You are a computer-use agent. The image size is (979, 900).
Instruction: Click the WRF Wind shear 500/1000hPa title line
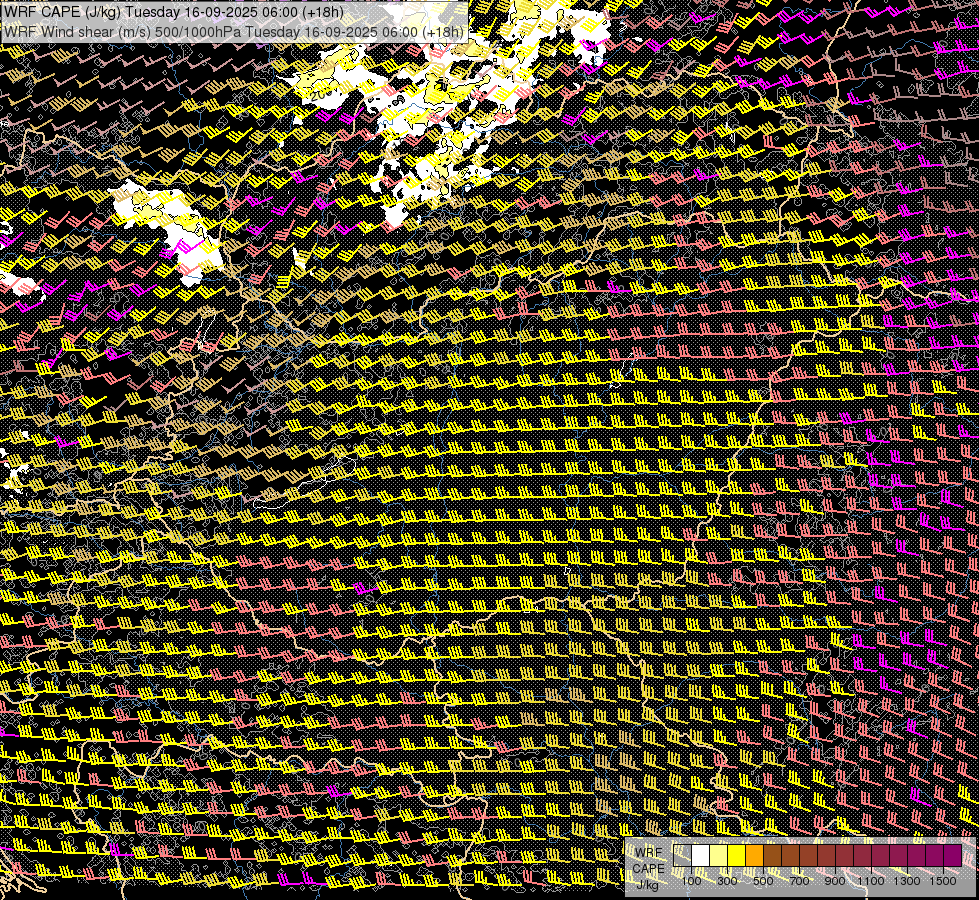click(x=234, y=32)
